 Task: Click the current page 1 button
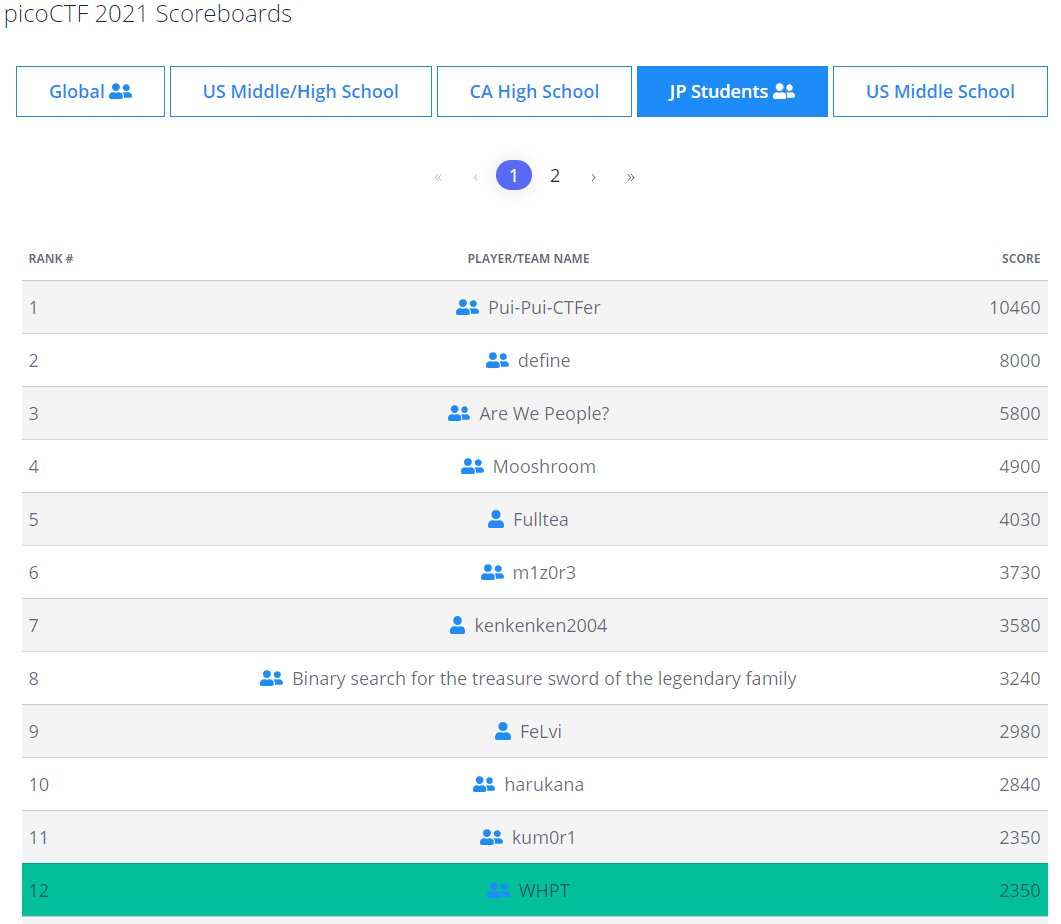(514, 176)
